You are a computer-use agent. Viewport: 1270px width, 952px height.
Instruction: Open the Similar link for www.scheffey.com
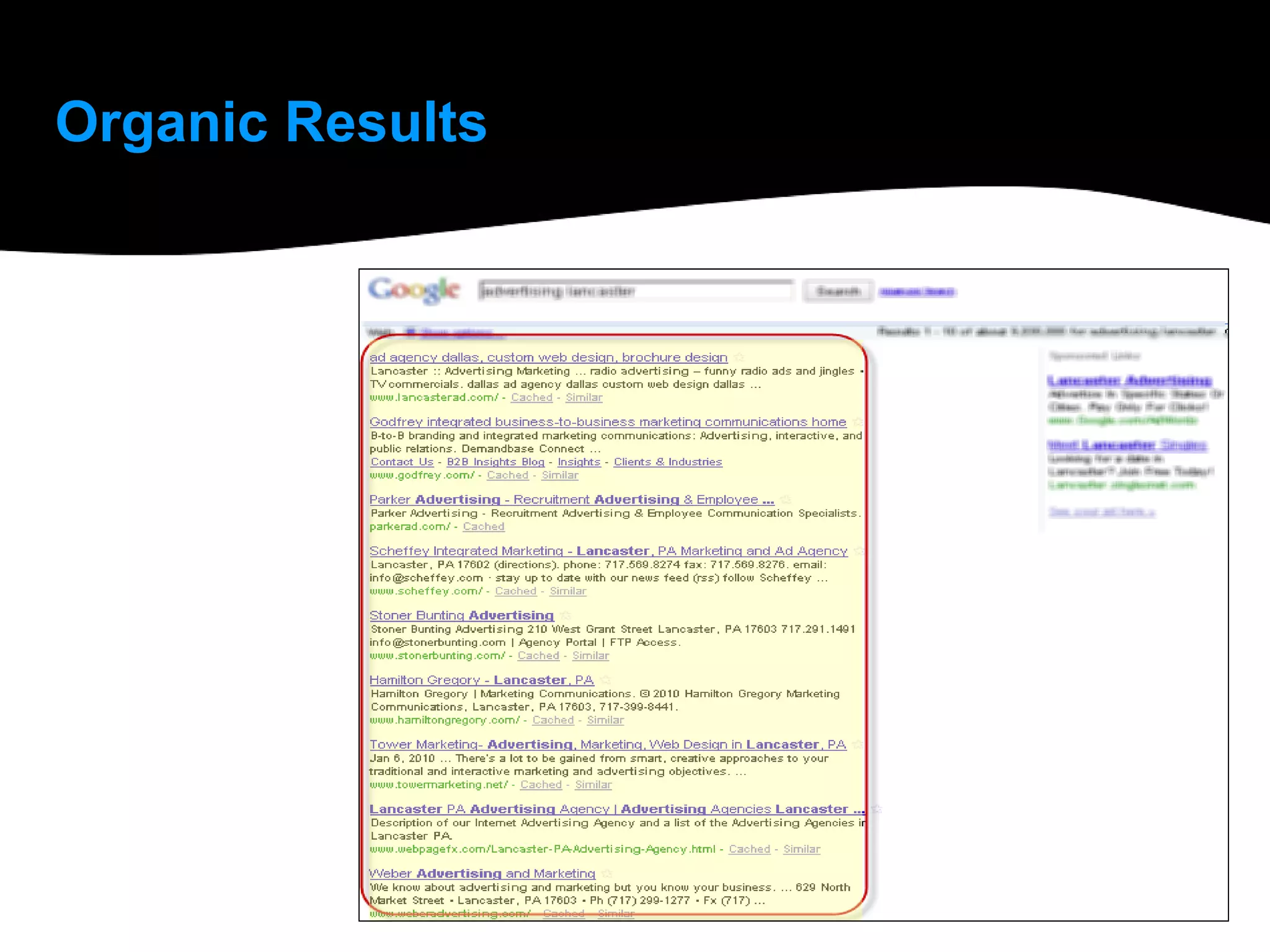point(568,591)
